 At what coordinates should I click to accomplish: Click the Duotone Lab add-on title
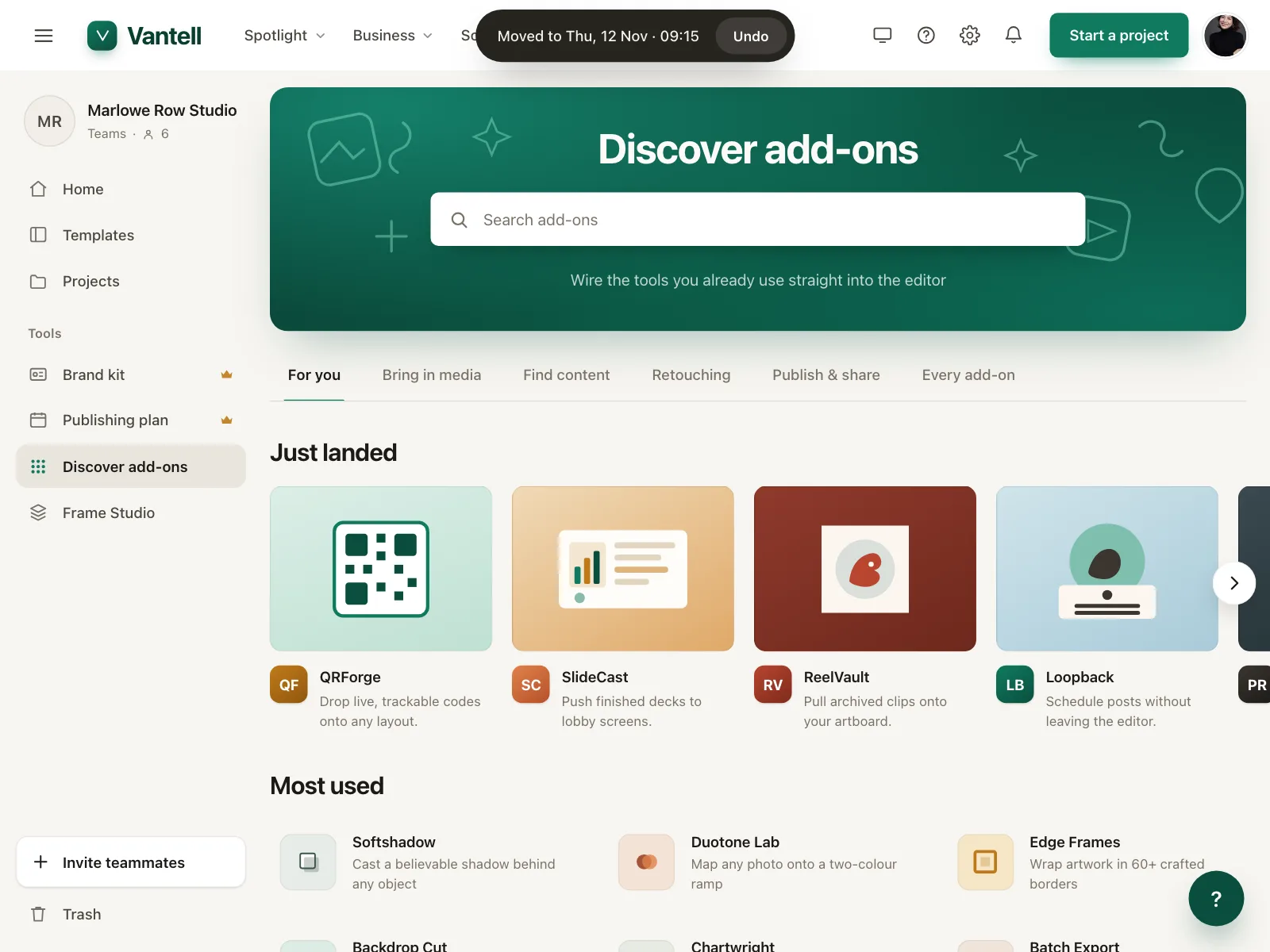pyautogui.click(x=735, y=843)
